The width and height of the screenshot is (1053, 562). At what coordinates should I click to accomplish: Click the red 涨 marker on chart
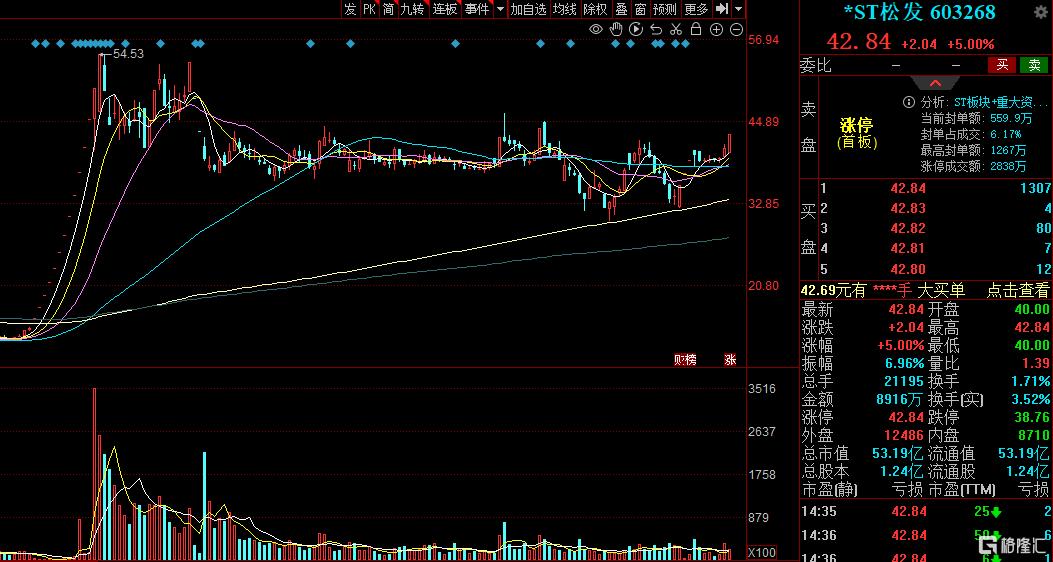pos(730,360)
